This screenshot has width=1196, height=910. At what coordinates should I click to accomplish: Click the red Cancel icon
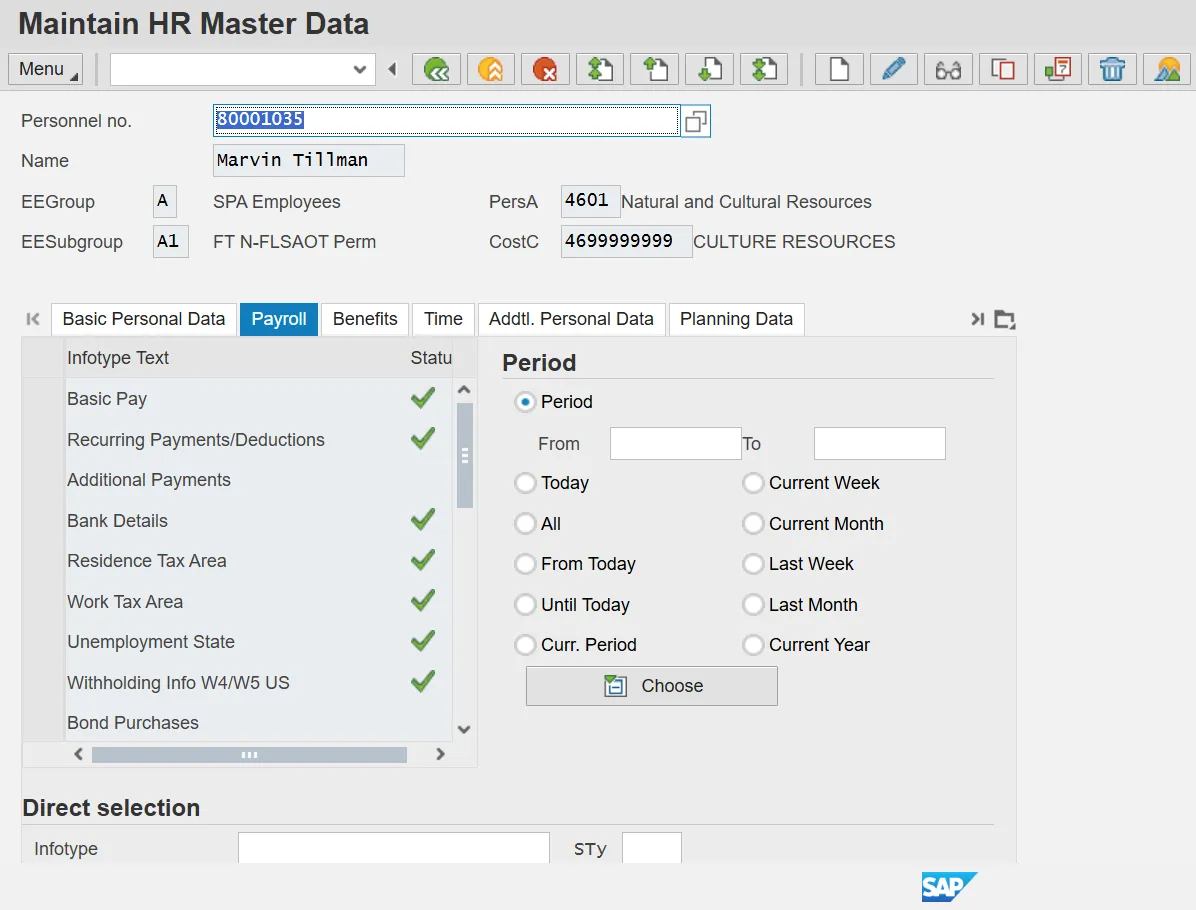(x=545, y=69)
